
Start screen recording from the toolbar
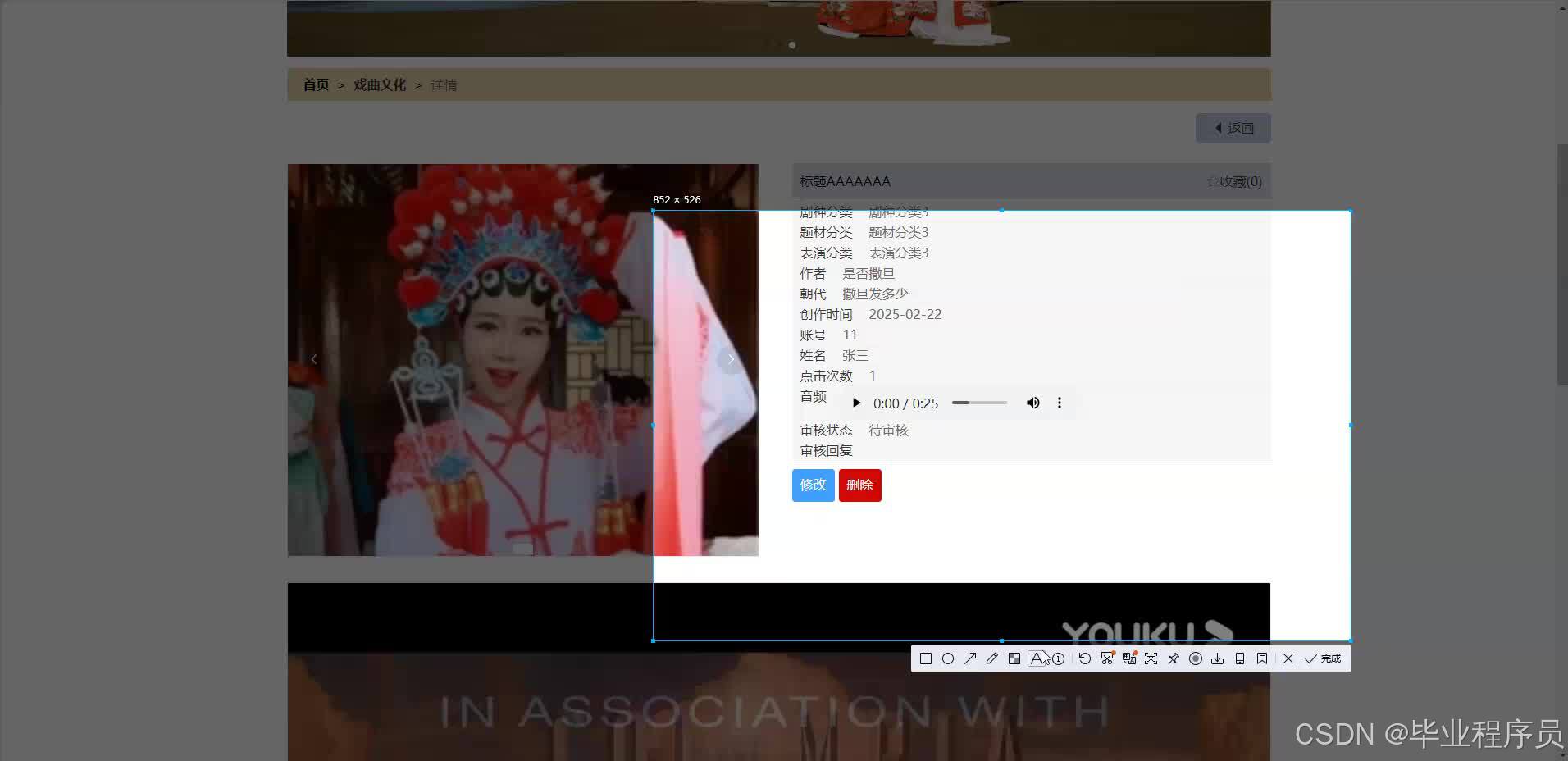coord(1196,658)
